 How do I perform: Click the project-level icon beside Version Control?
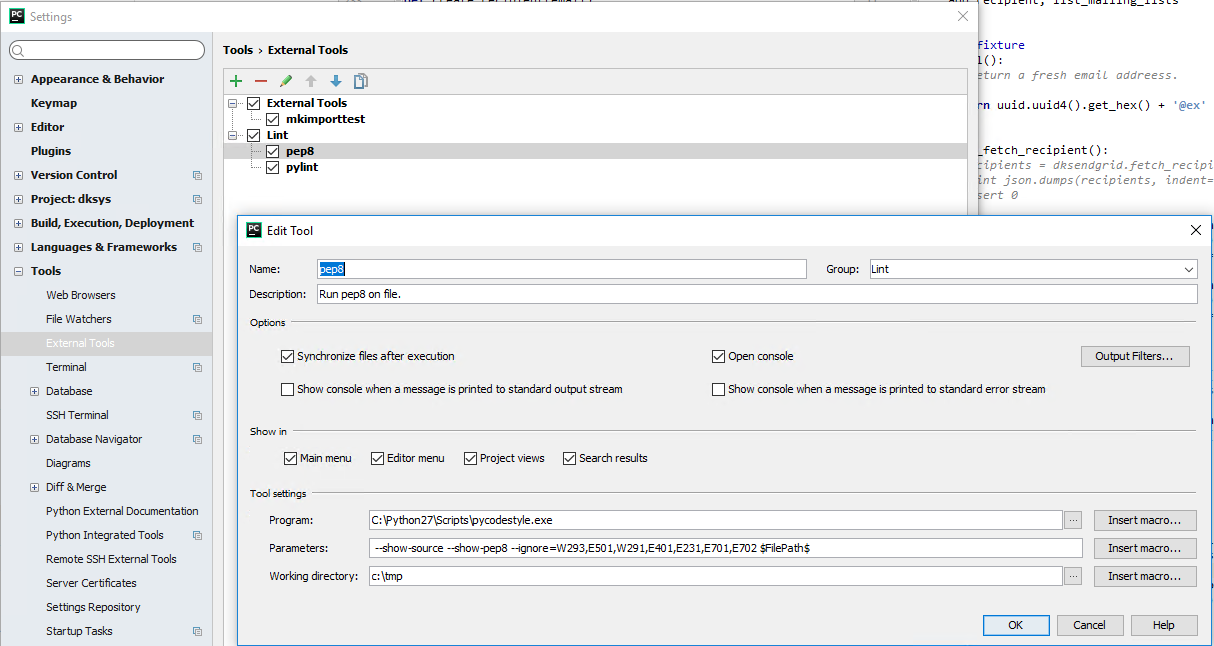(197, 175)
